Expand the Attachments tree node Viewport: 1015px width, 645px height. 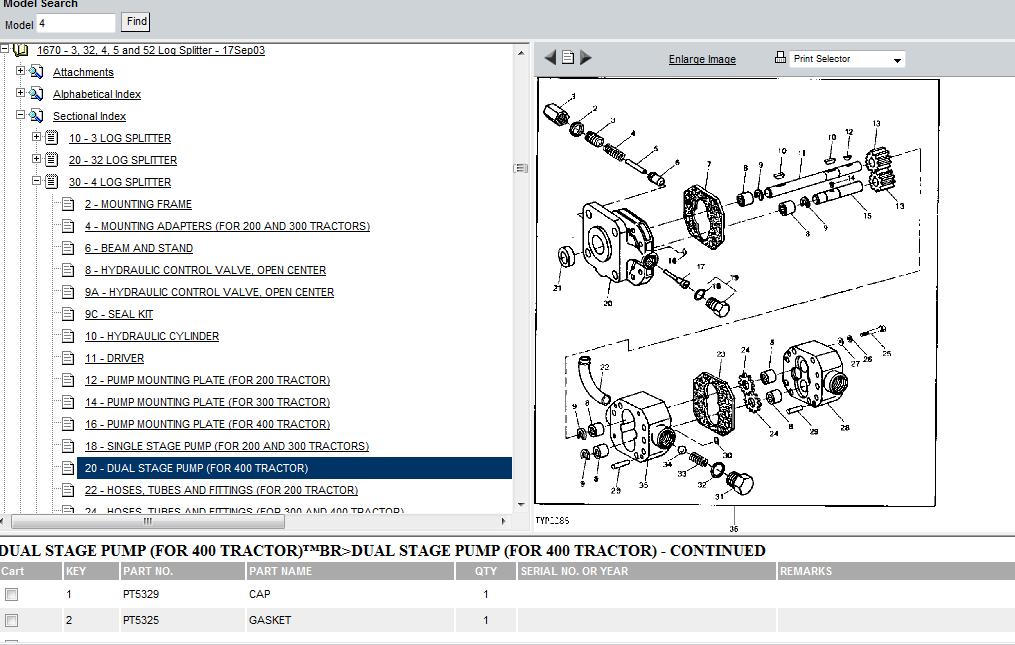[21, 71]
